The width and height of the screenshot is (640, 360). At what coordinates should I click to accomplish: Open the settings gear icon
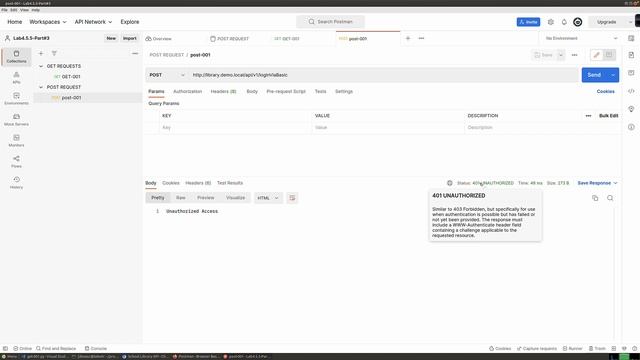551,22
